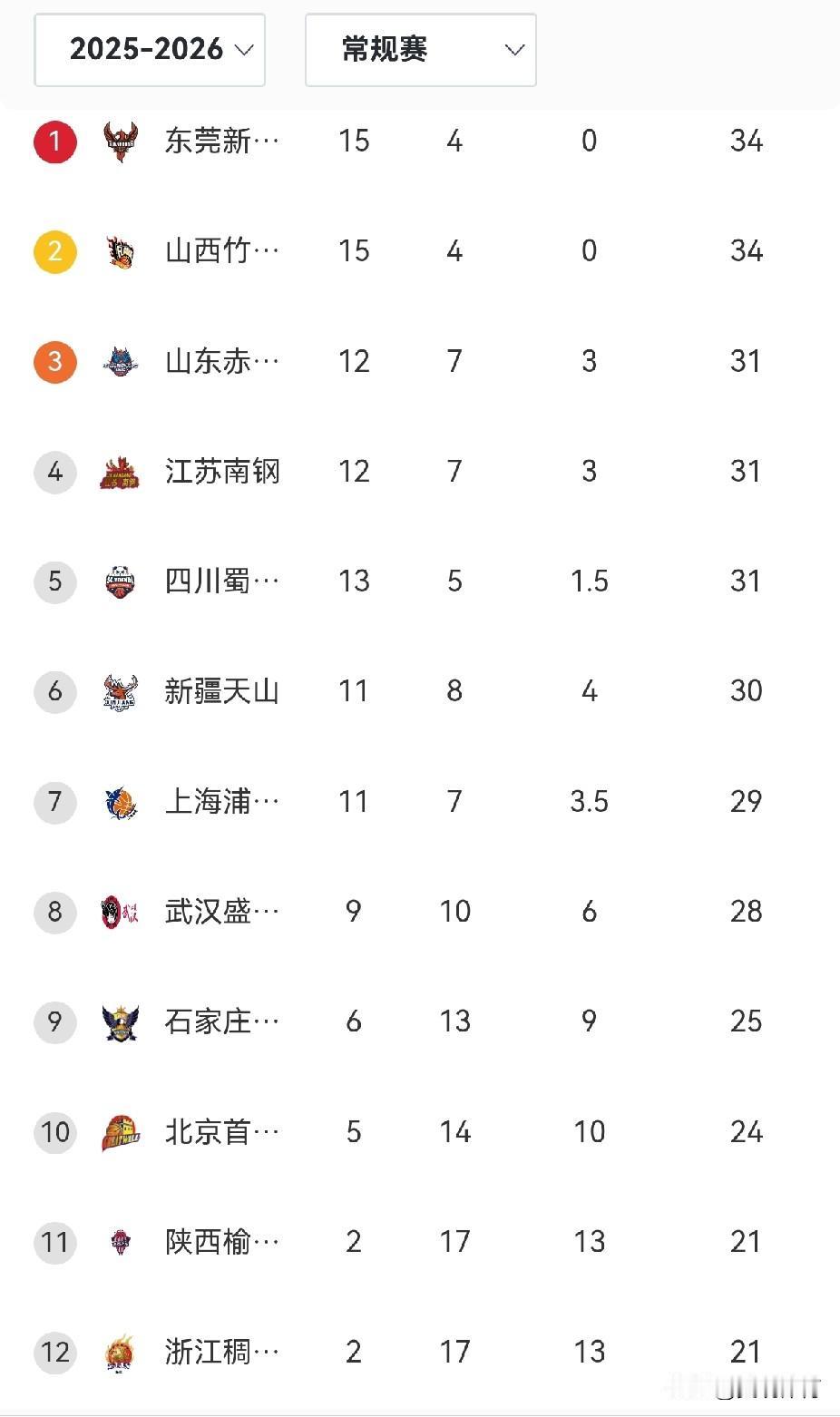Image resolution: width=840 pixels, height=1417 pixels.
Task: Click the 陕西榆 team logo icon
Action: pos(120,1242)
